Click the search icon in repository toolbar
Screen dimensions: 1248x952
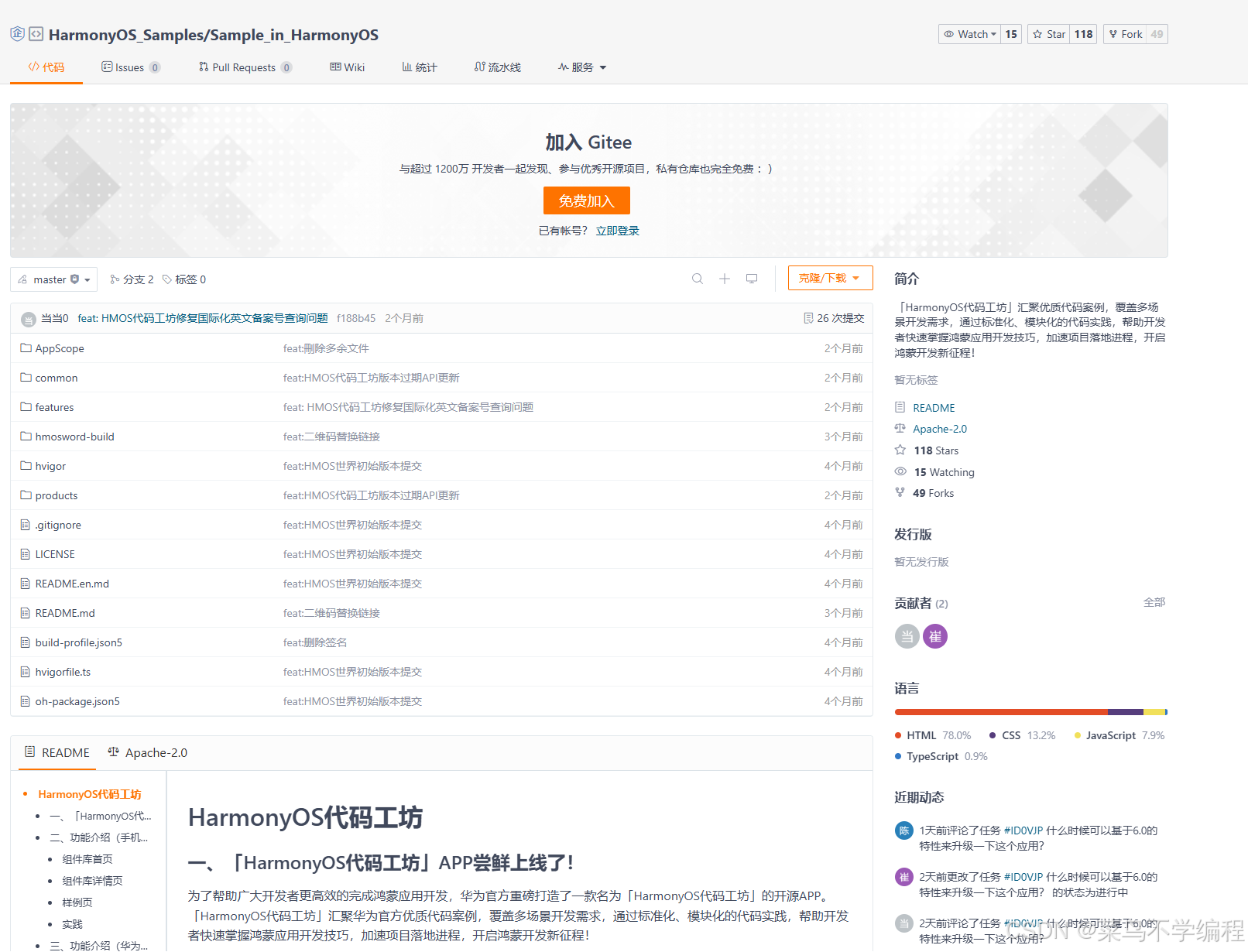tap(698, 279)
